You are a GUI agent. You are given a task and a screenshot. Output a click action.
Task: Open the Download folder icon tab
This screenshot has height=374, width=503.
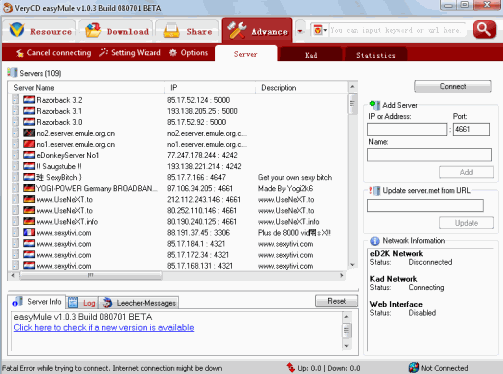pos(93,30)
